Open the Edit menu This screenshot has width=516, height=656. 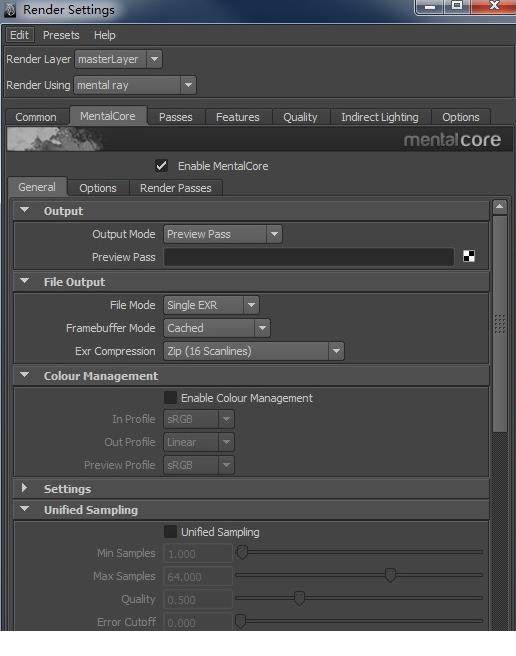(19, 35)
